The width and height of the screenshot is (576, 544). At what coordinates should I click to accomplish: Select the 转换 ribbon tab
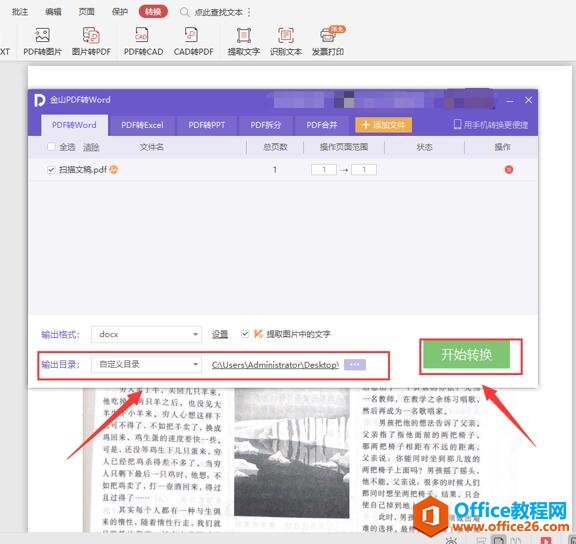click(153, 12)
